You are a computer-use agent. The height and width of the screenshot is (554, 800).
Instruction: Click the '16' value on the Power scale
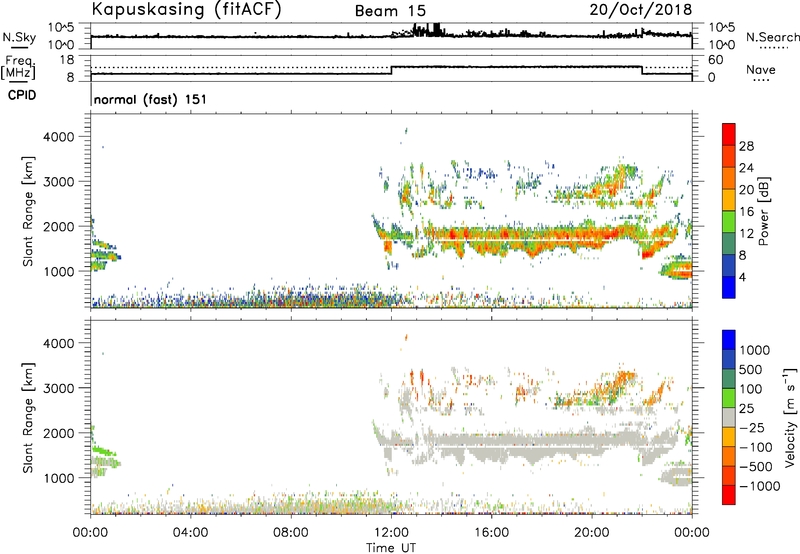point(746,212)
